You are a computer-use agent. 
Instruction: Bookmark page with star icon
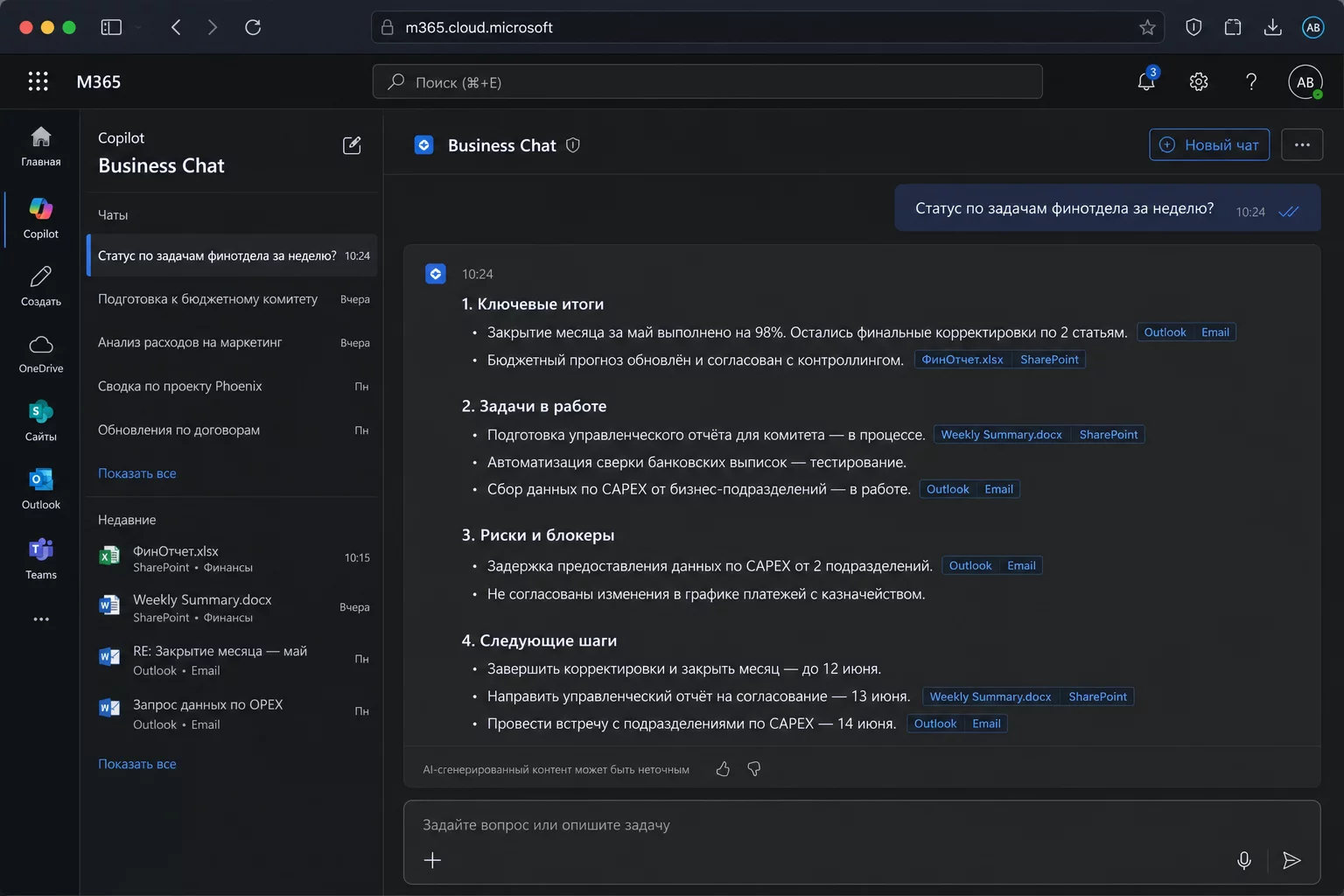[x=1147, y=27]
